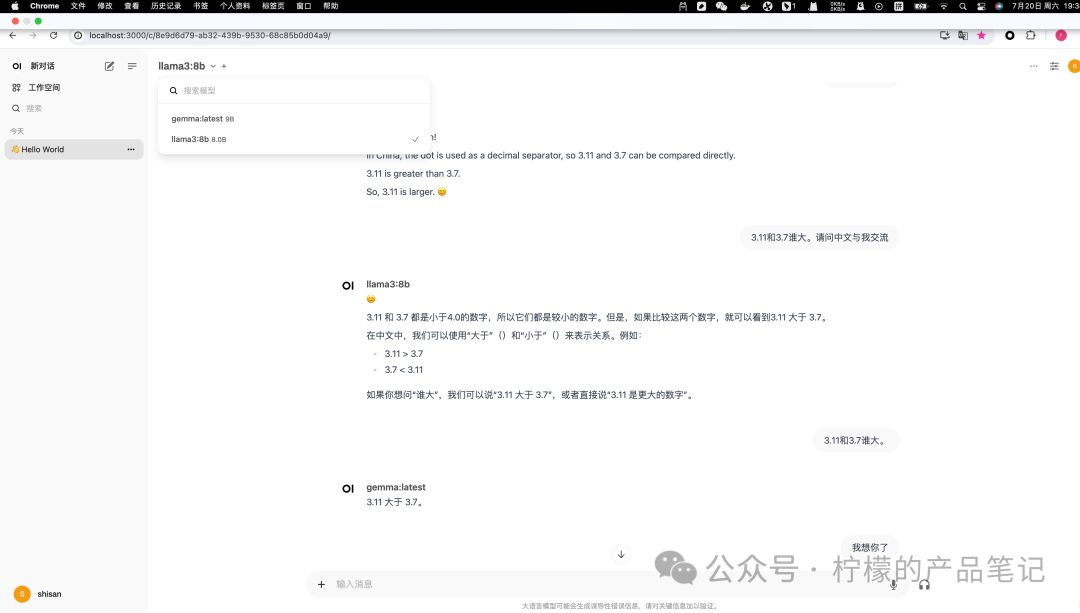Open the 历史记录 menu

(164, 6)
